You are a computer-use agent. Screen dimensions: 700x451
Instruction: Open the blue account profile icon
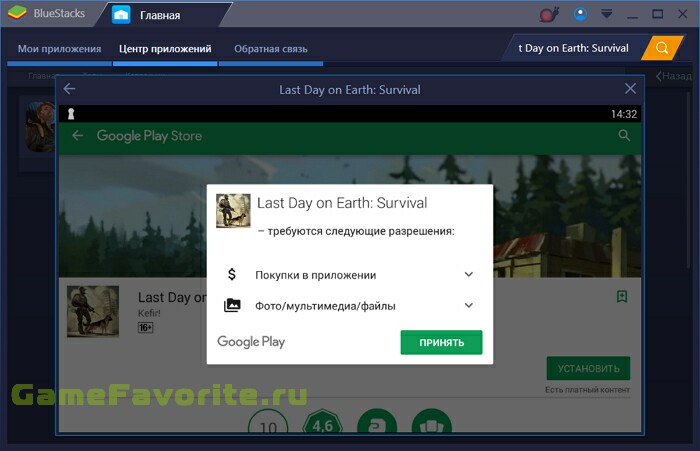[x=580, y=14]
